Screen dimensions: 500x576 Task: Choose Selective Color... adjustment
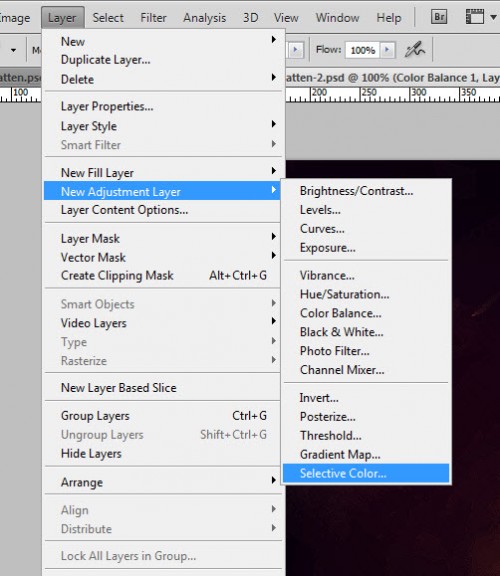click(x=366, y=473)
